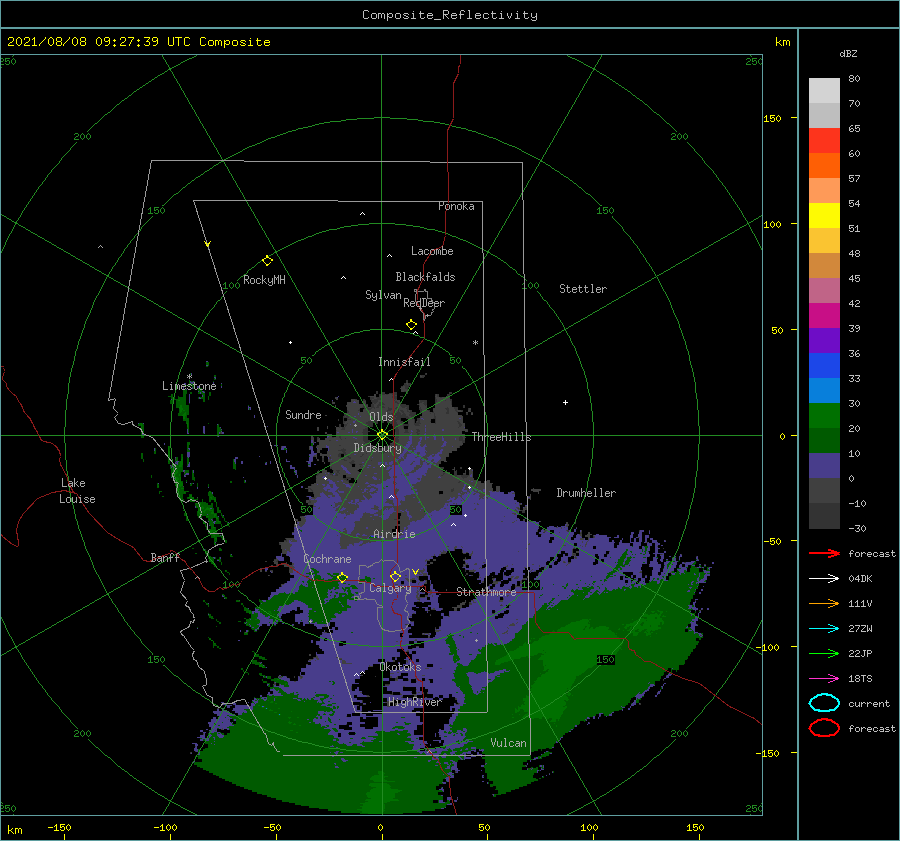The height and width of the screenshot is (841, 900).
Task: Pick the dark green 20–10 dBZ swatch
Action: coord(824,440)
